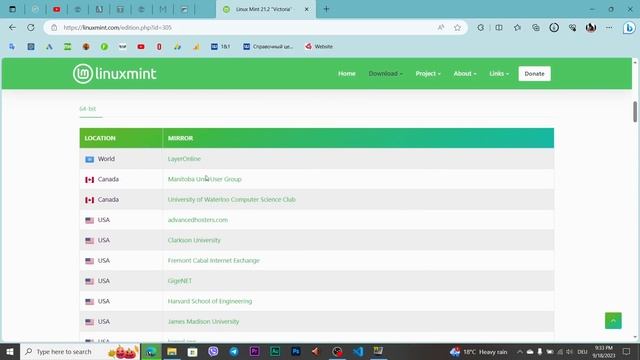Reload the page with the refresh icon
This screenshot has width=640, height=360.
(31, 27)
